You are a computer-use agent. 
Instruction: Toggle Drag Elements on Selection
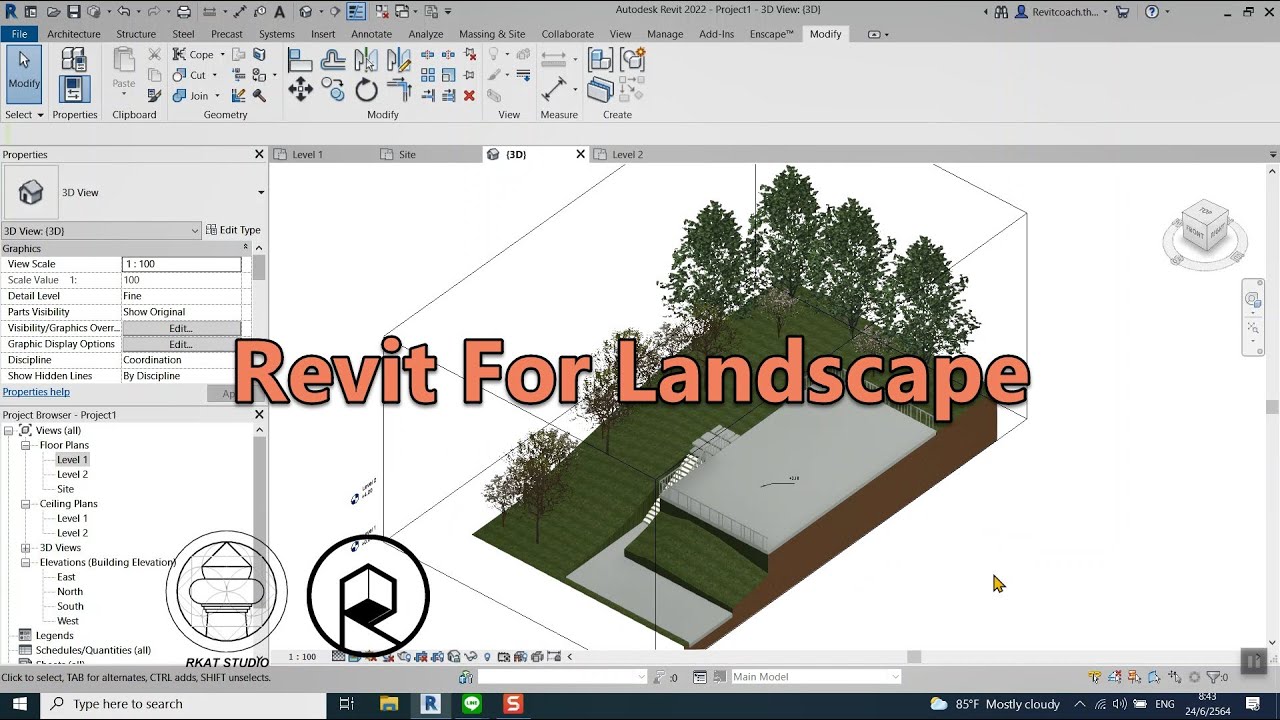(1175, 677)
